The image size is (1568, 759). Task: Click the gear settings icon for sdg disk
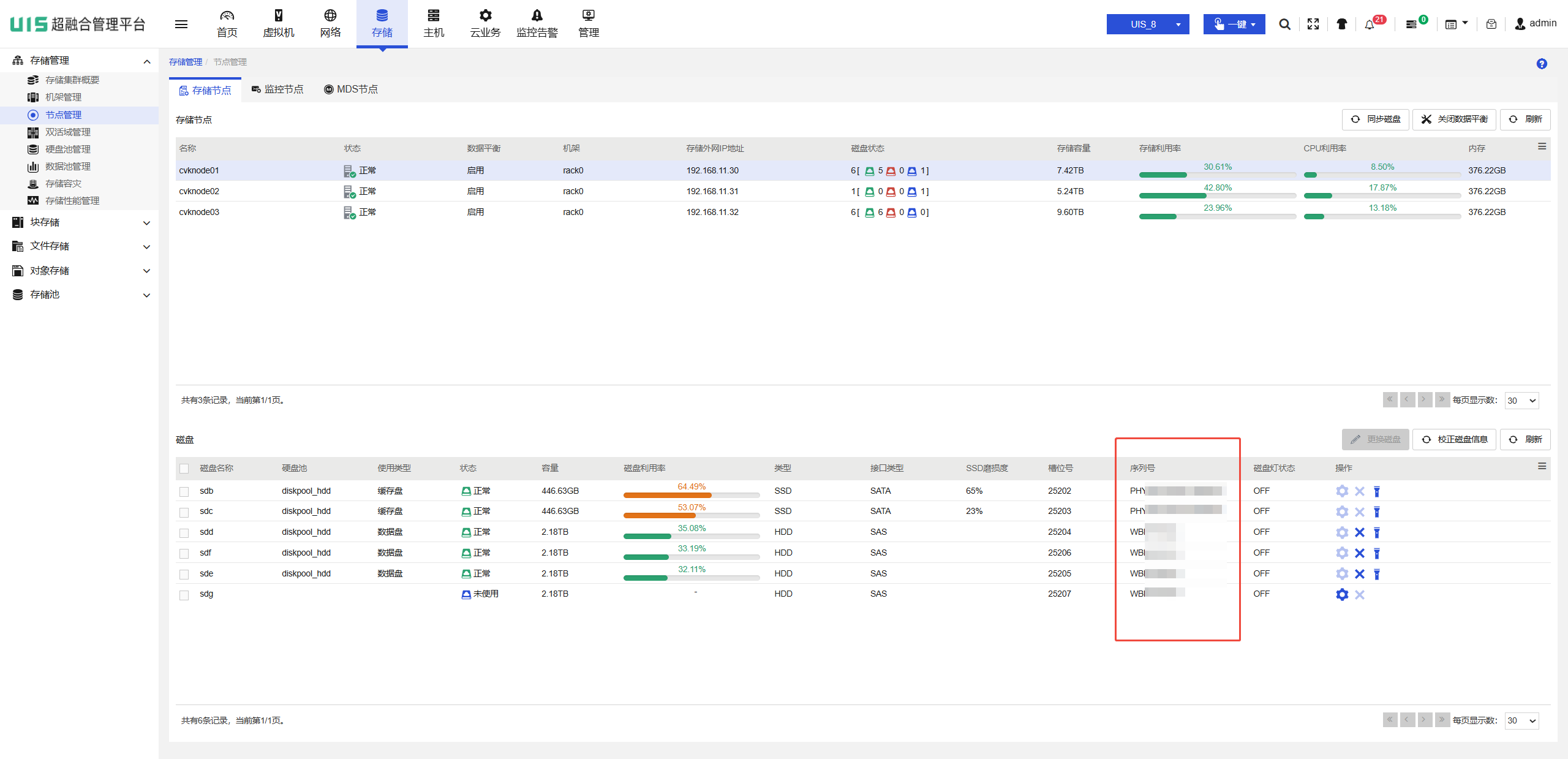point(1342,594)
